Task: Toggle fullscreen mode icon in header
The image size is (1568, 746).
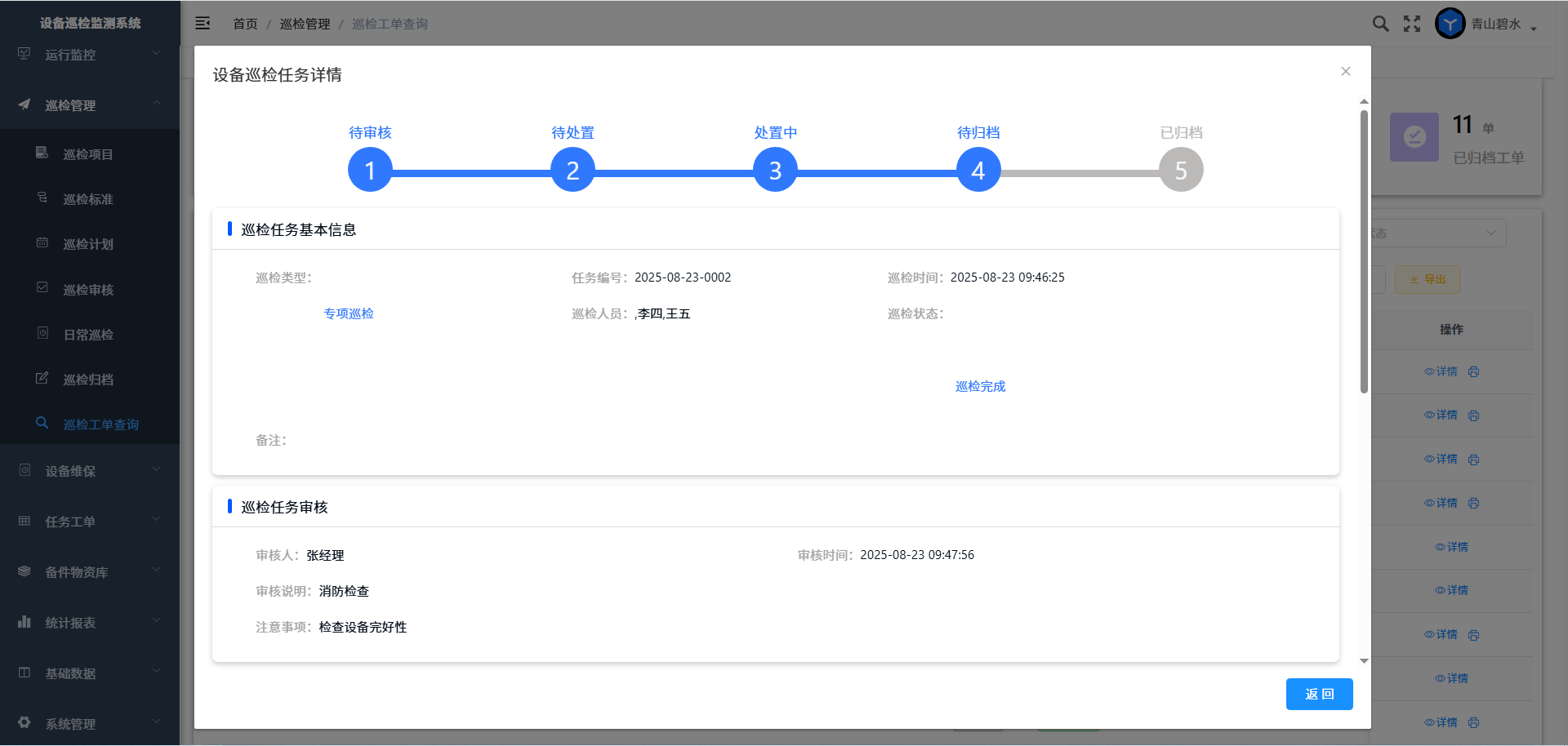Action: click(1412, 24)
